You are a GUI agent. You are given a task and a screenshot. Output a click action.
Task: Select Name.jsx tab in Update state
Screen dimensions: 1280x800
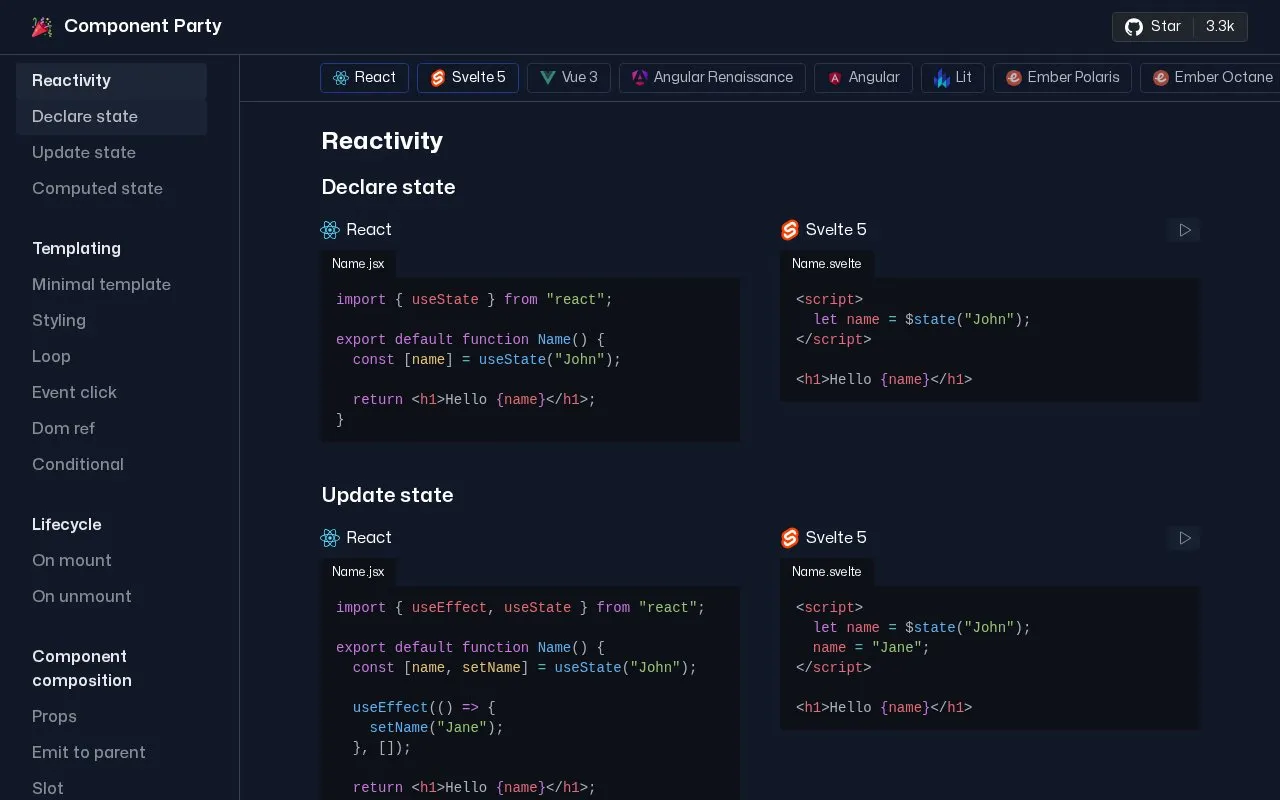click(x=358, y=572)
